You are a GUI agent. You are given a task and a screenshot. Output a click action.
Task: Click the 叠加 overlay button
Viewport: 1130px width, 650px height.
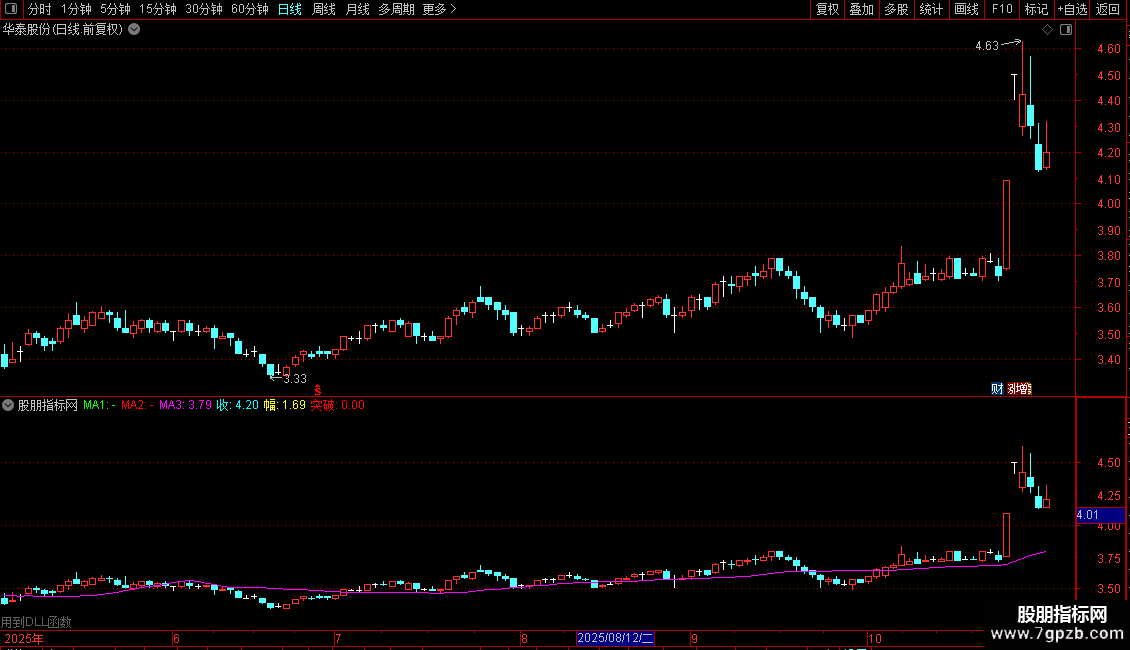(862, 9)
